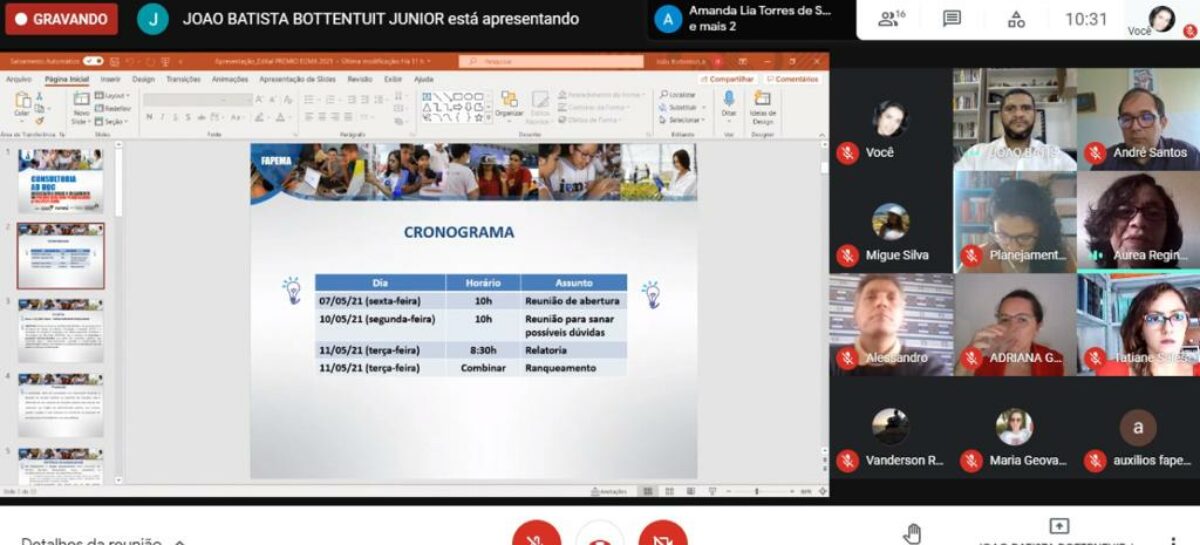The width and height of the screenshot is (1200, 545).
Task: Open the Selecionar dropdown in the ribbon
Action: [x=682, y=119]
